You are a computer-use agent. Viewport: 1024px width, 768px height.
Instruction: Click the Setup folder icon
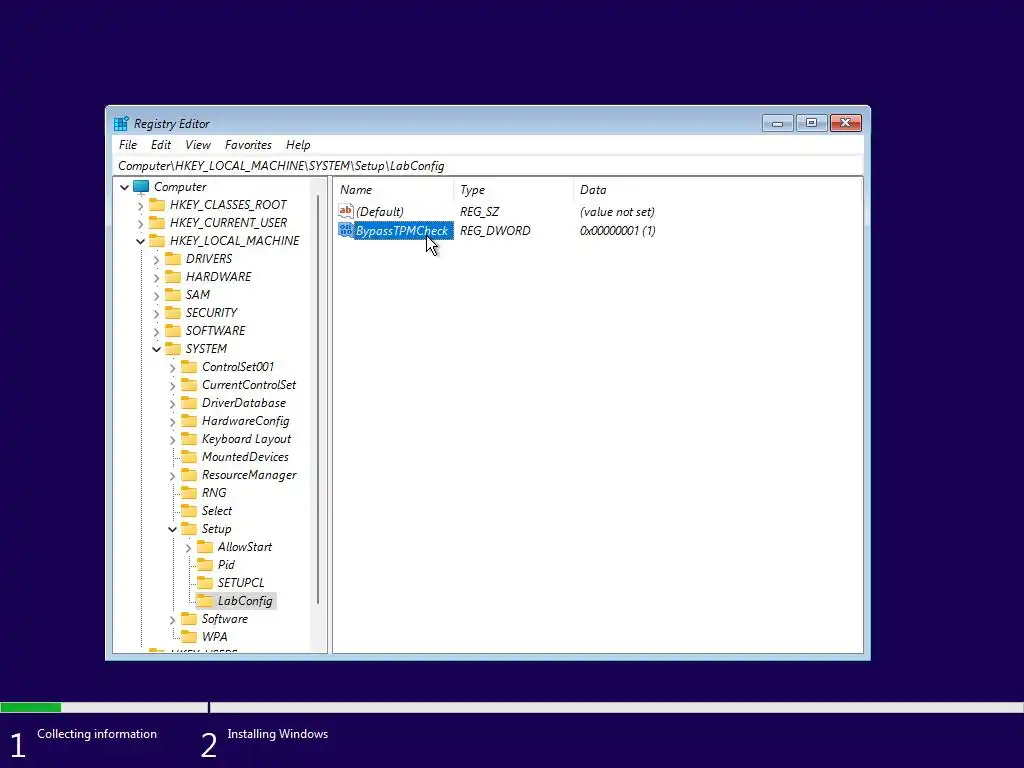(189, 529)
